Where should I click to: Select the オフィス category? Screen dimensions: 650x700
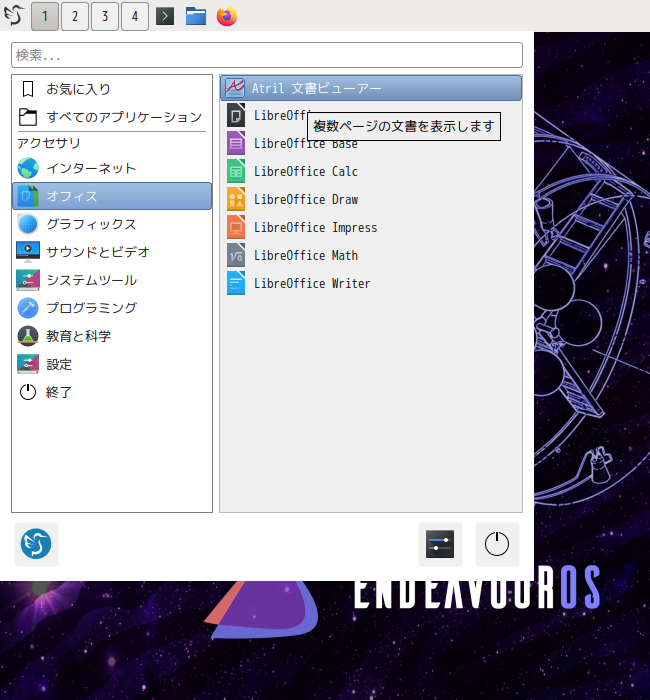(x=112, y=196)
